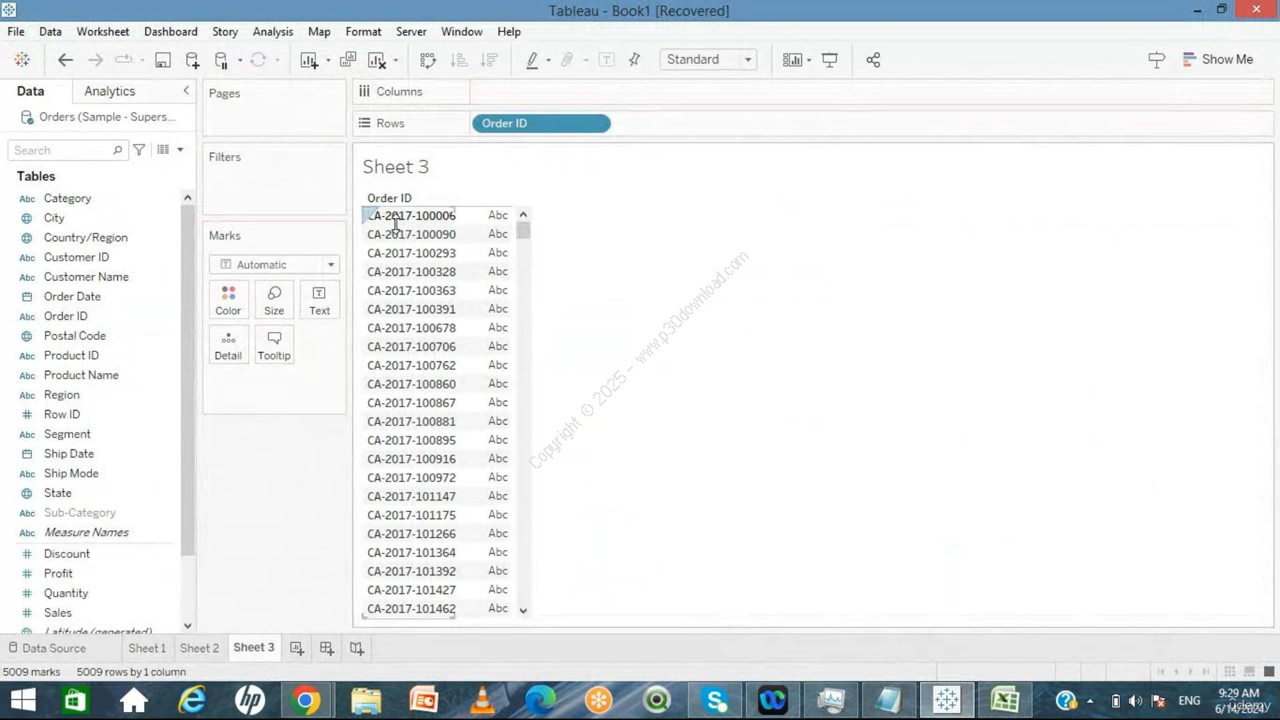1280x720 pixels.
Task: Click the Show/hide cards icon
Action: coord(792,60)
